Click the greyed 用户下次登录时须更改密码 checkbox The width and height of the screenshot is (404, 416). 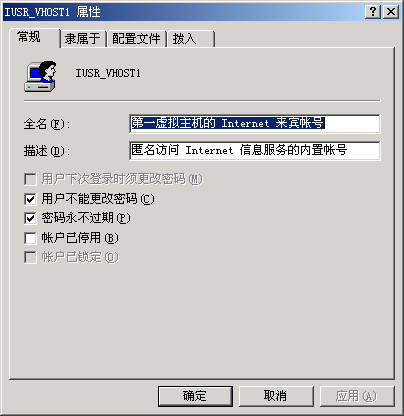click(x=30, y=179)
